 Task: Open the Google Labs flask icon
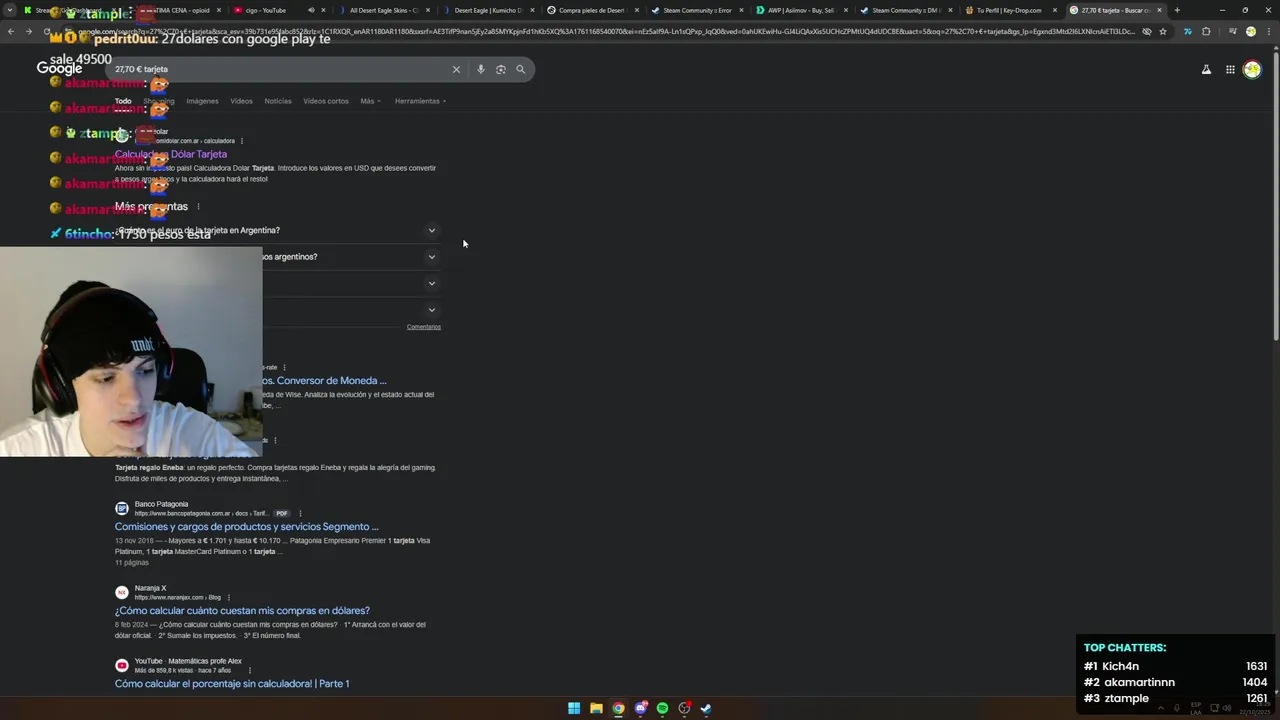click(x=1206, y=69)
